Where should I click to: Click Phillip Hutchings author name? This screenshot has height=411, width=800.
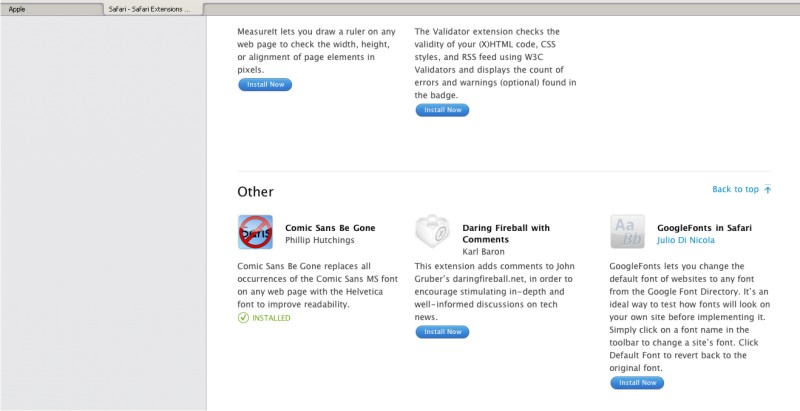[x=319, y=240]
